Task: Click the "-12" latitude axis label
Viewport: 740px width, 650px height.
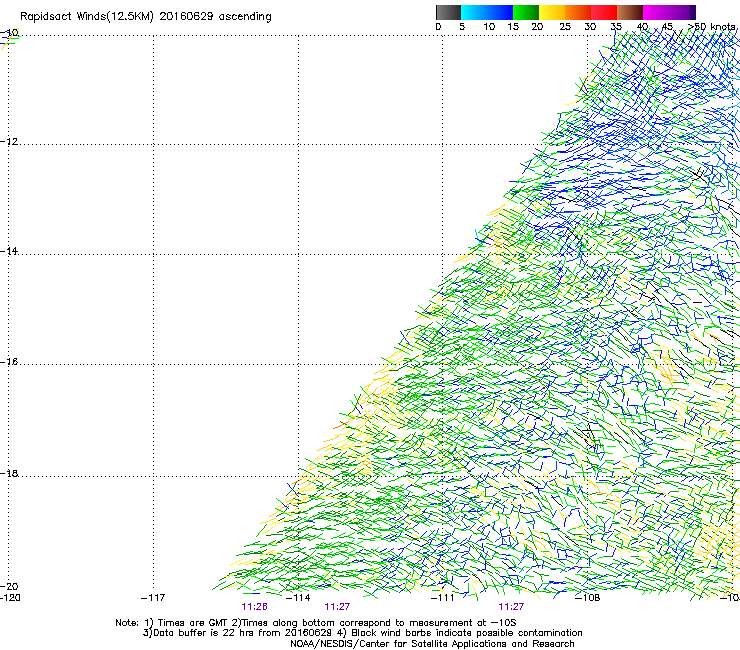Action: coord(9,142)
